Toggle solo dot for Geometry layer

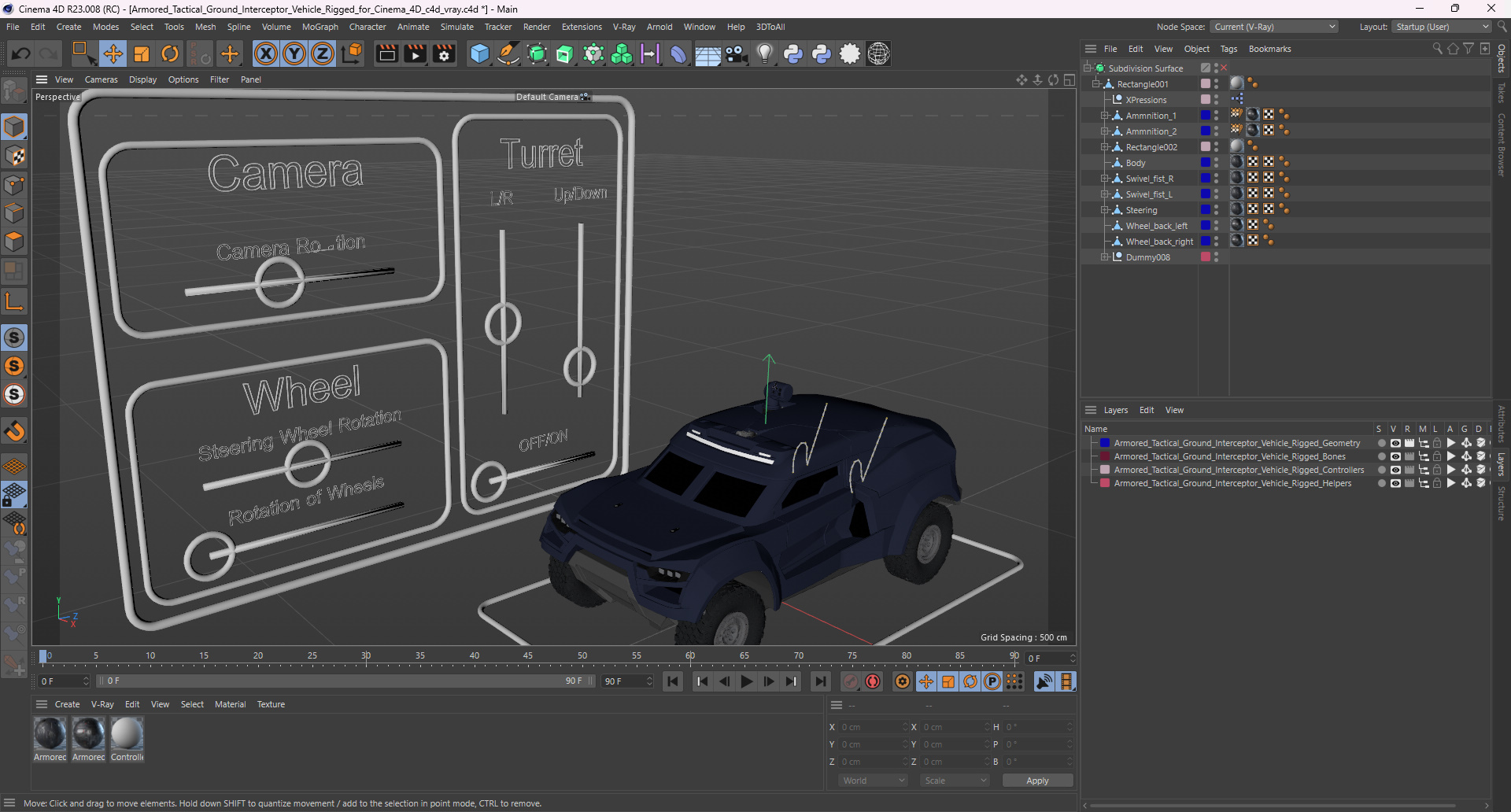[x=1381, y=443]
